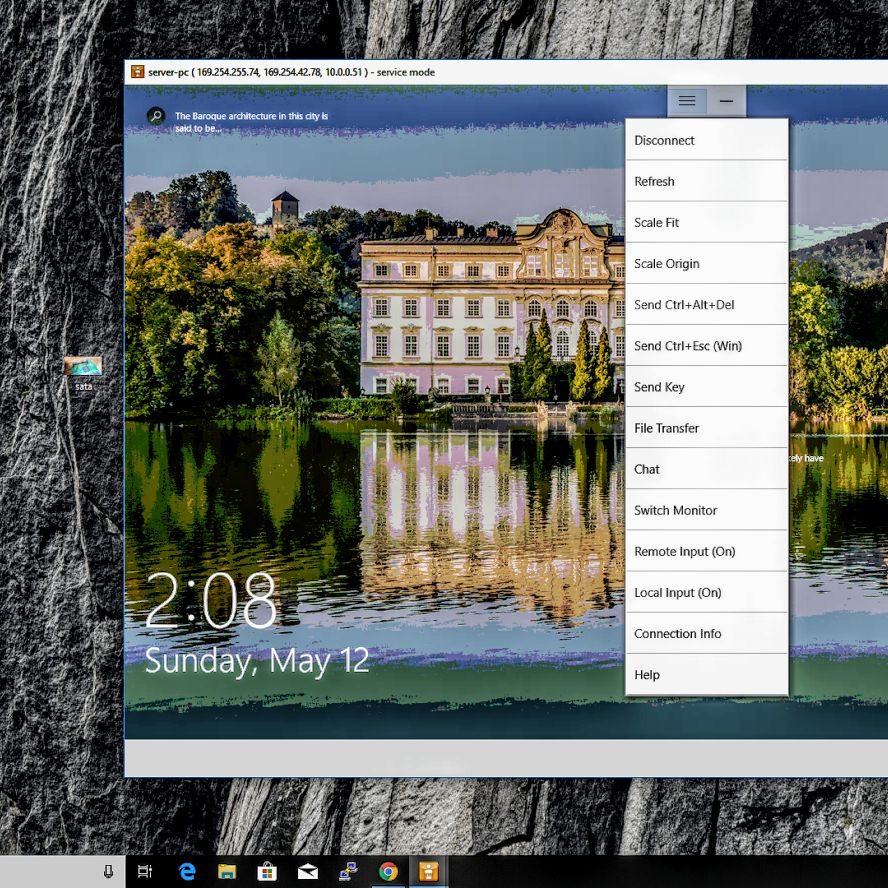Click the Task View taskbar icon
Screen dimensions: 888x888
click(x=145, y=871)
